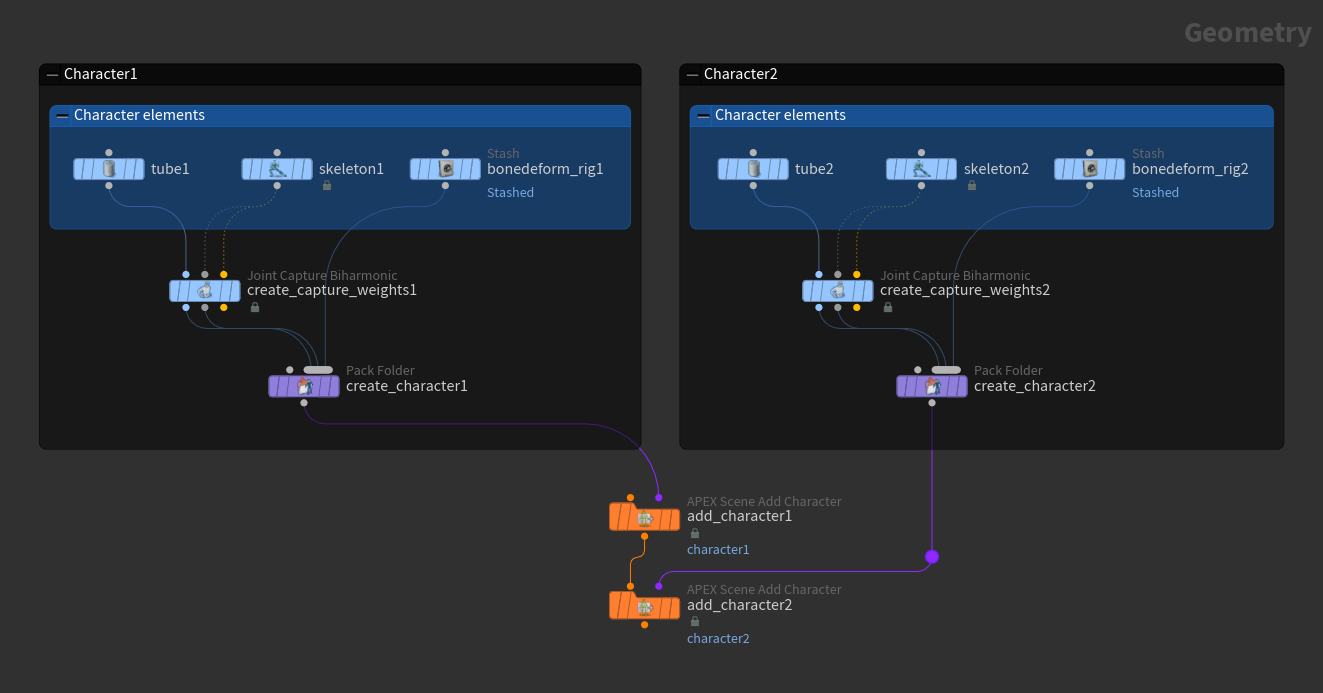Click the purple wire dot above add_character2
This screenshot has height=693, width=1323.
932,556
